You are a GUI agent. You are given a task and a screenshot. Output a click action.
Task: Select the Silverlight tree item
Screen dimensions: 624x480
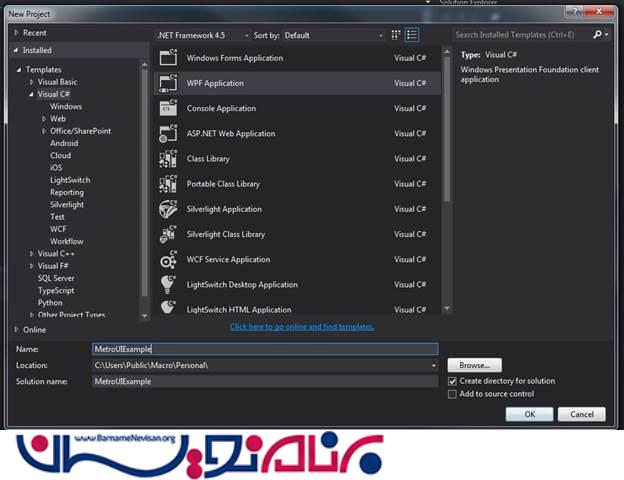click(67, 205)
